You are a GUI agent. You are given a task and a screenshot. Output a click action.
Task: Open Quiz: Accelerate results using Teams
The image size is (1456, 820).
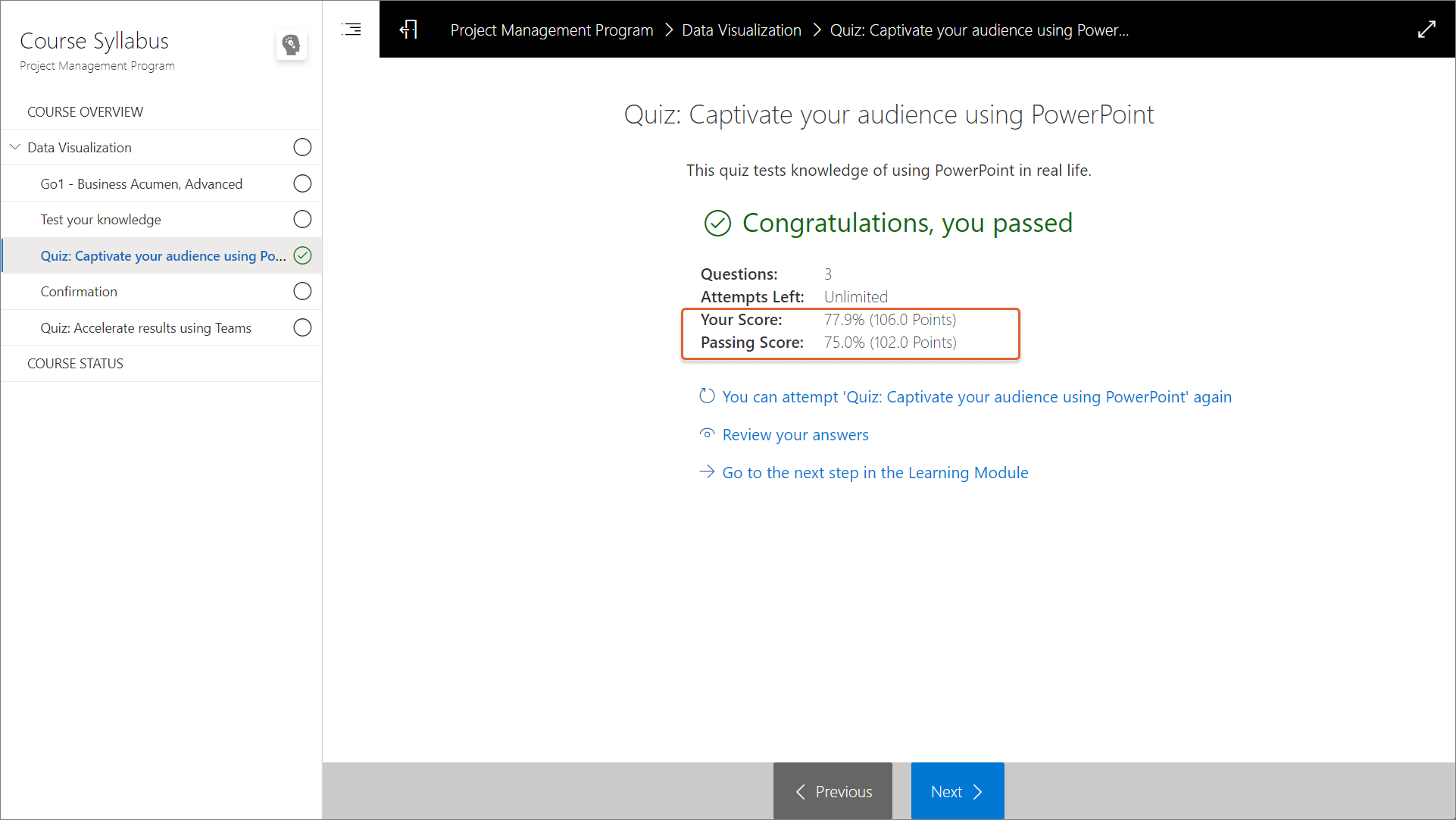coord(145,327)
